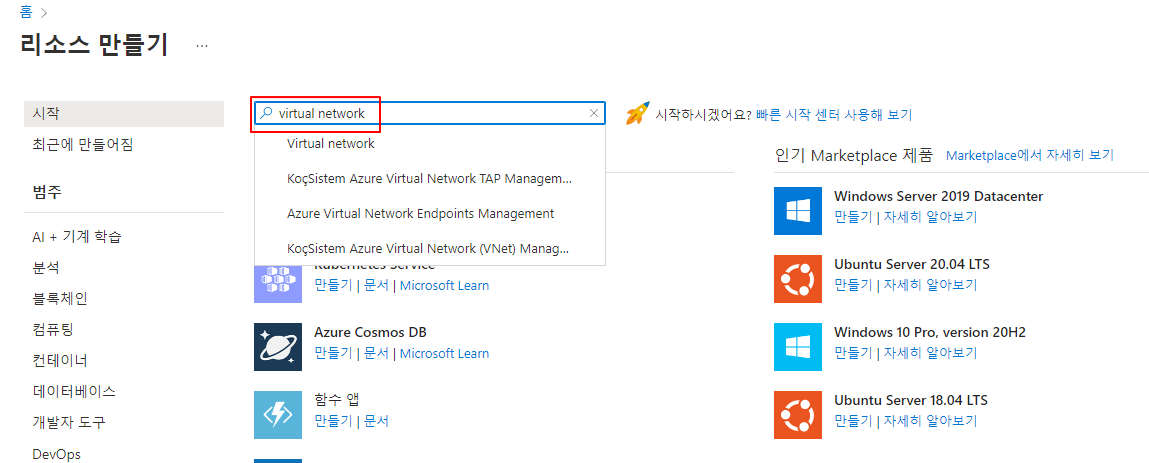
Task: Open the 개발자 도구 category
Action: click(69, 423)
